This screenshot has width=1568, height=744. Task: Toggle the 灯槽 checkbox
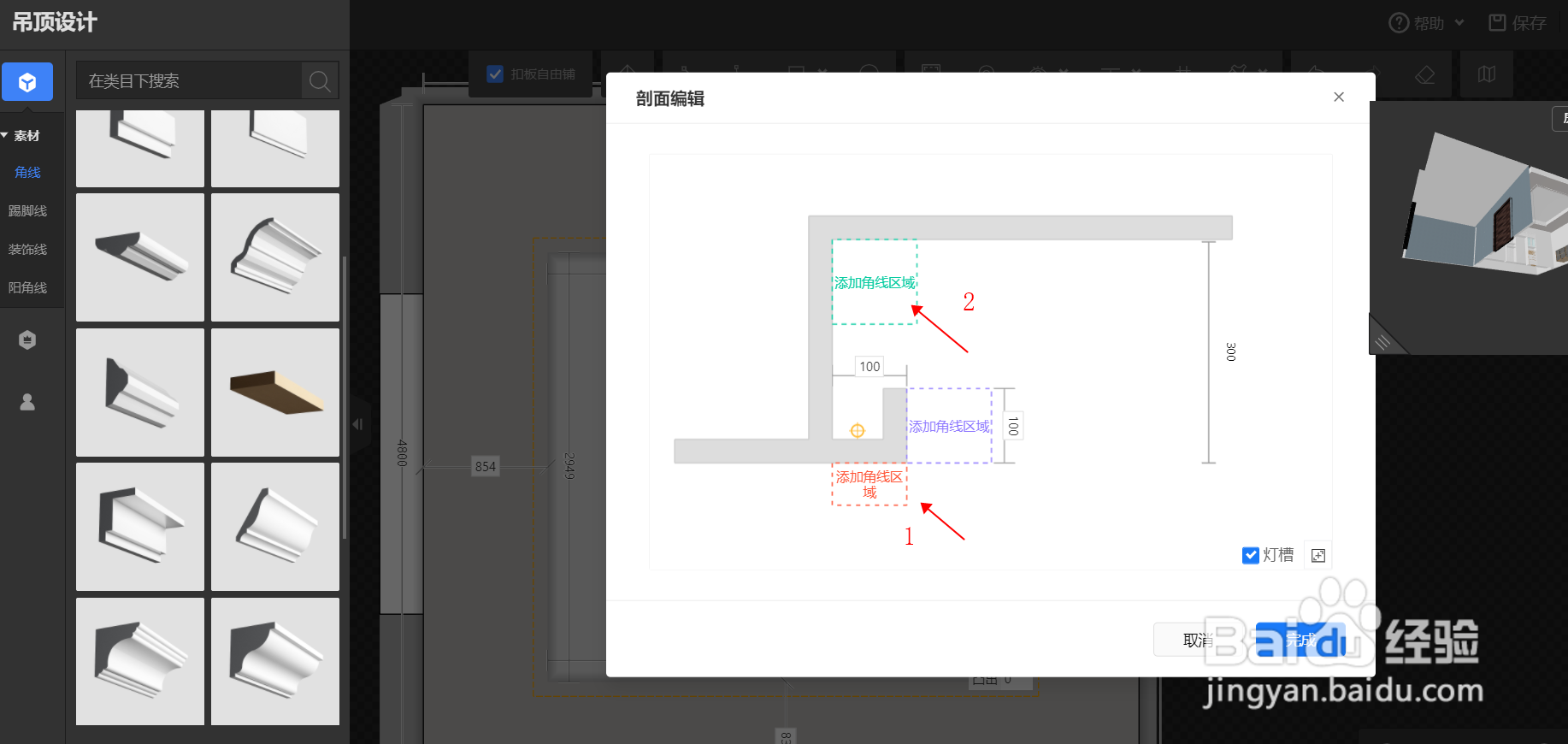pyautogui.click(x=1250, y=556)
